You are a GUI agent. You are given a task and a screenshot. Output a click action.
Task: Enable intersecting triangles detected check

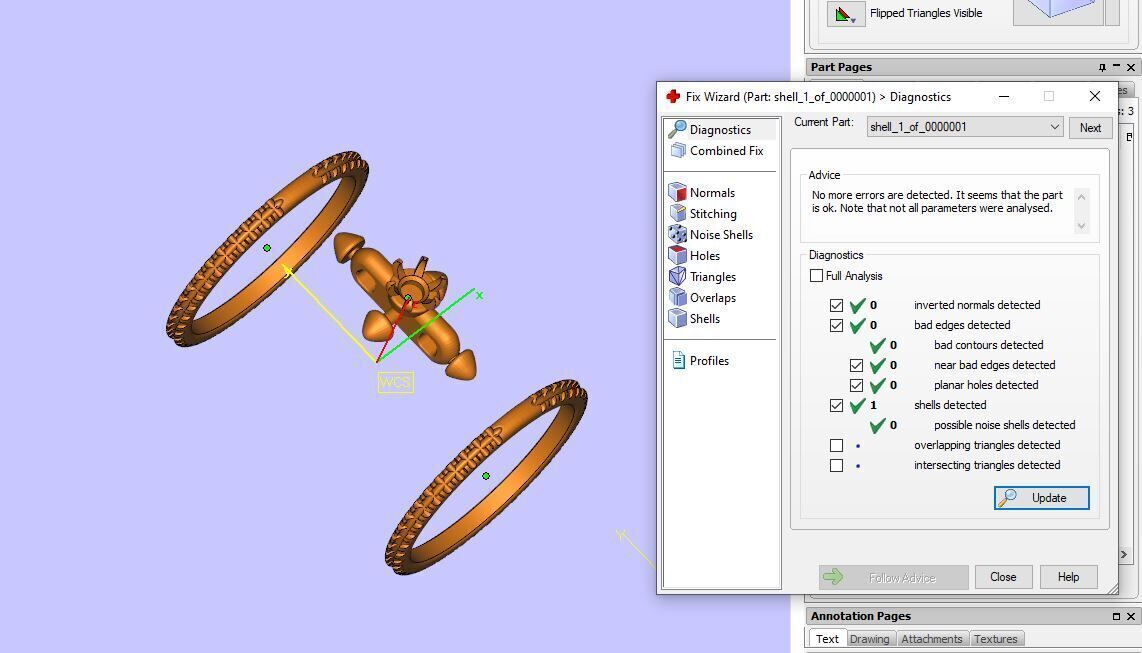[x=836, y=465]
